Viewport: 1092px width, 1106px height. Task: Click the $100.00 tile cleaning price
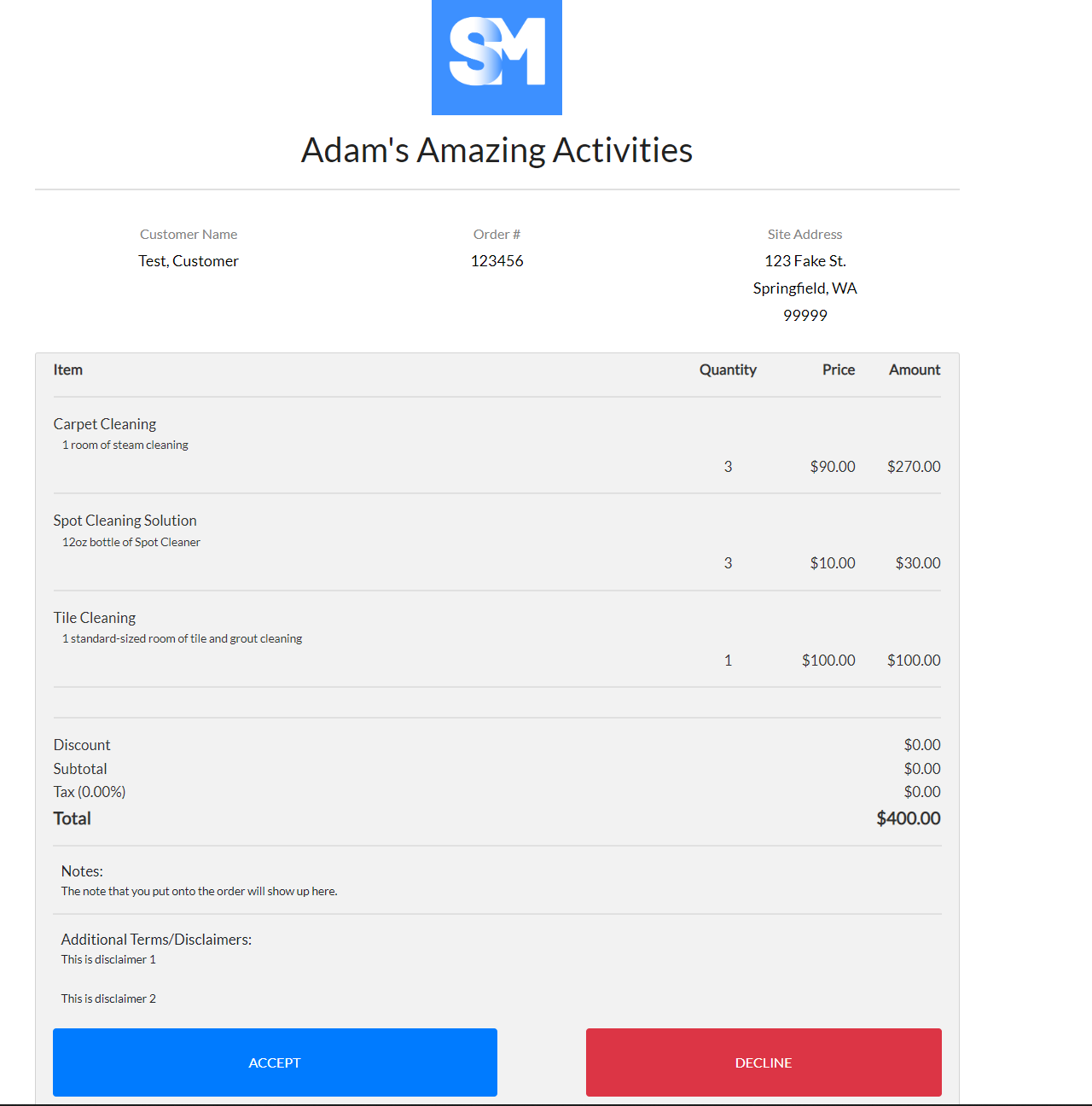click(x=828, y=661)
